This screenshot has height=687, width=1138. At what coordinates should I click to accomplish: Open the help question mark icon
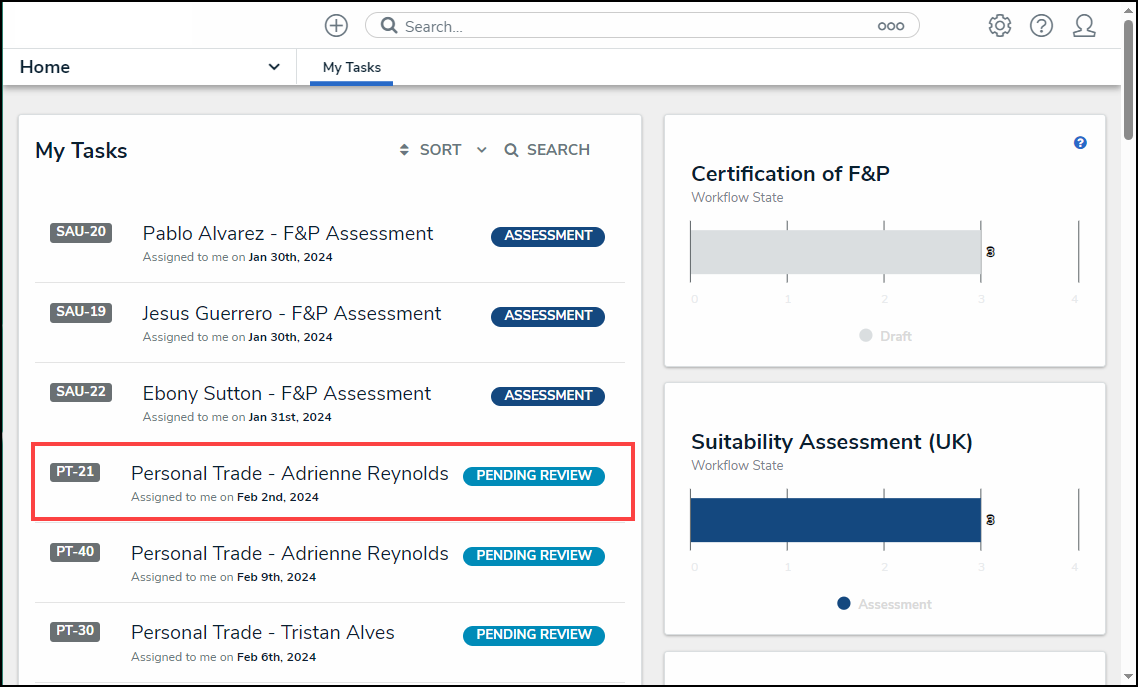(x=1041, y=26)
